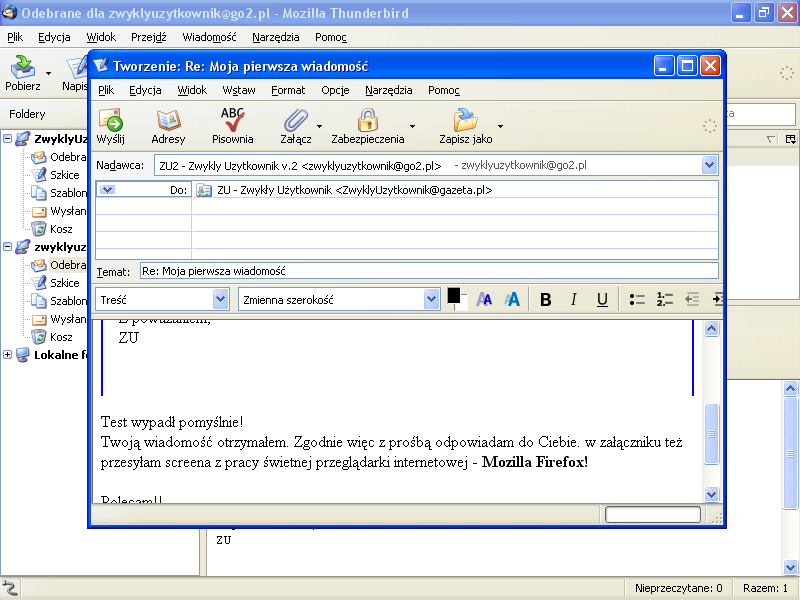This screenshot has width=800, height=600.
Task: Open Pomoc menu in compose window
Action: 443,90
